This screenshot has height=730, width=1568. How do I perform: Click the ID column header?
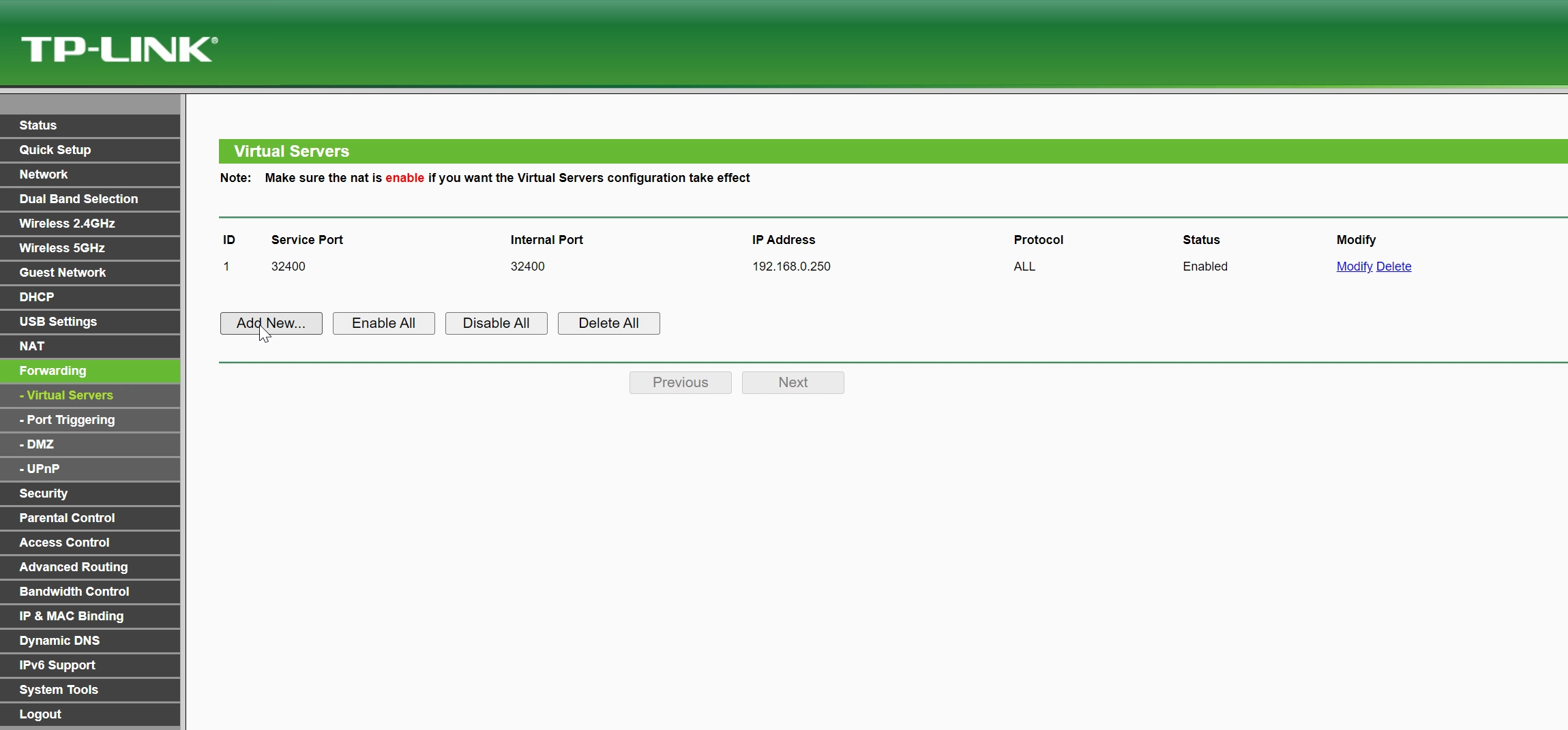(228, 240)
